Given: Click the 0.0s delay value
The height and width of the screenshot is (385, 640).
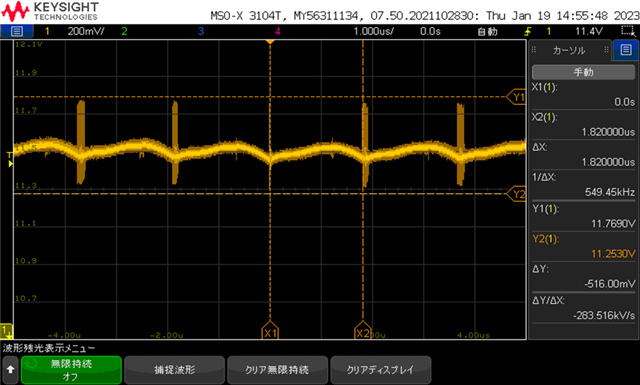Looking at the screenshot, I should (x=430, y=31).
